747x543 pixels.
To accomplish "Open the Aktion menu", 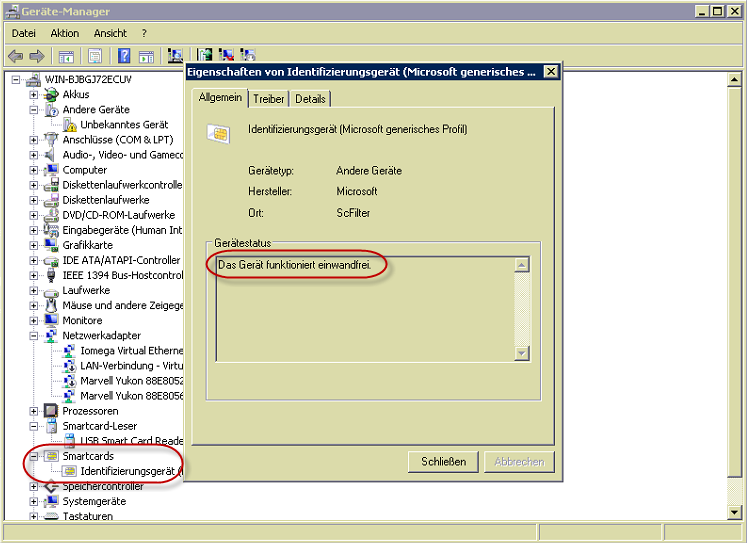I will tap(64, 34).
